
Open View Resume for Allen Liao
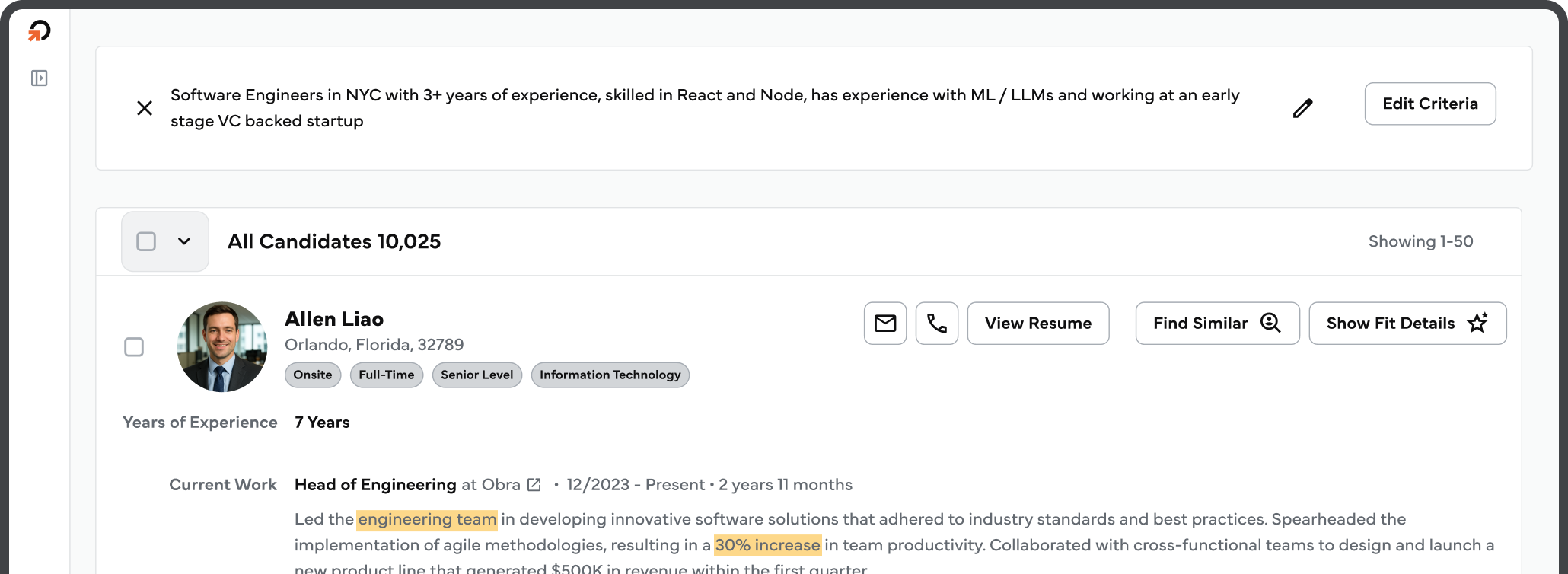(1037, 324)
